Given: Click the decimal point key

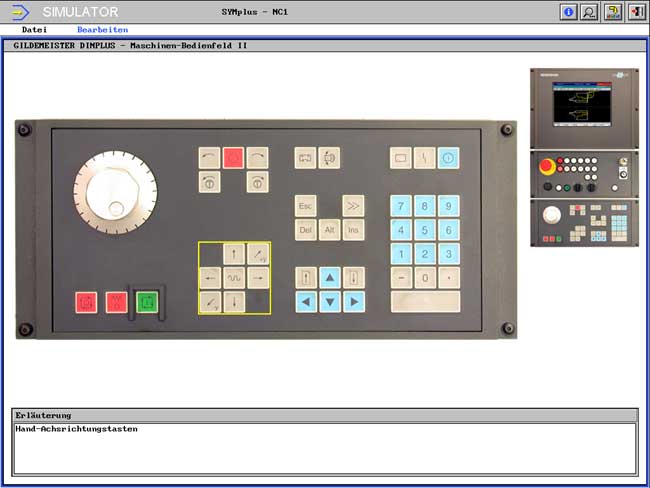Looking at the screenshot, I should (449, 278).
